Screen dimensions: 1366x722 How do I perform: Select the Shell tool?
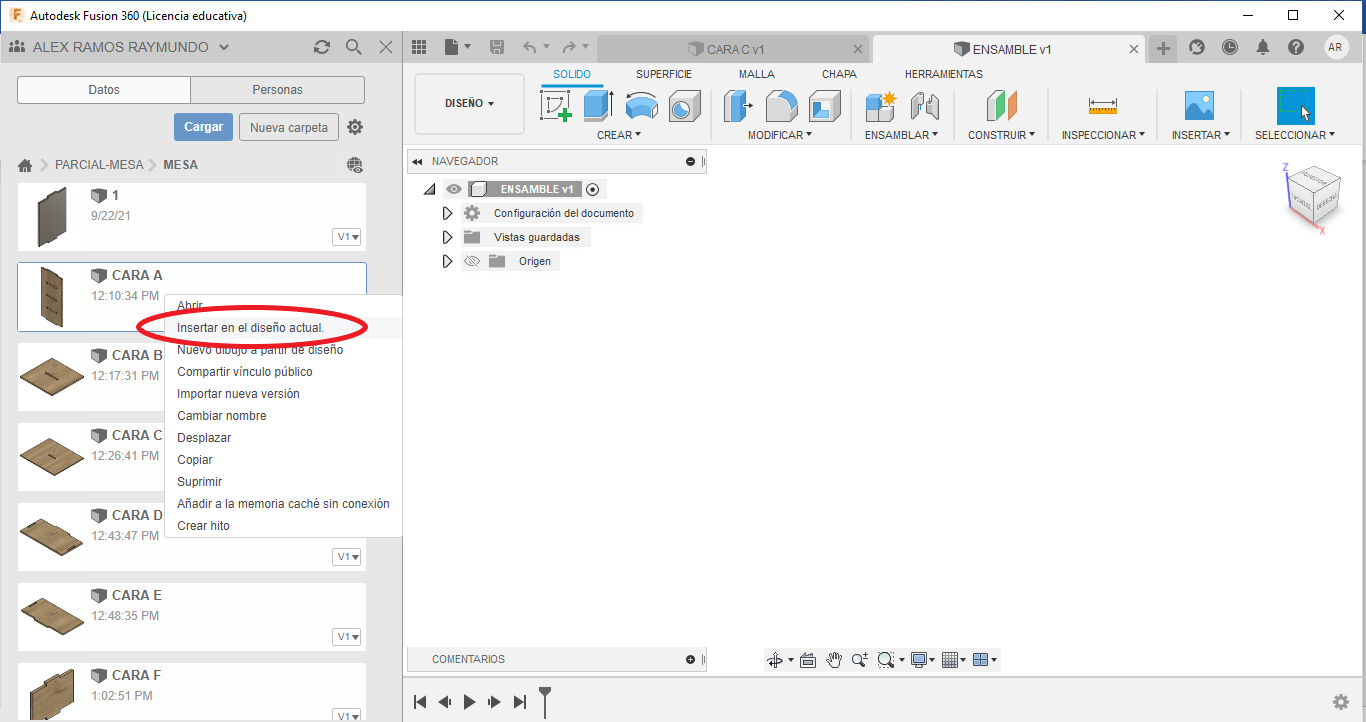coord(824,106)
